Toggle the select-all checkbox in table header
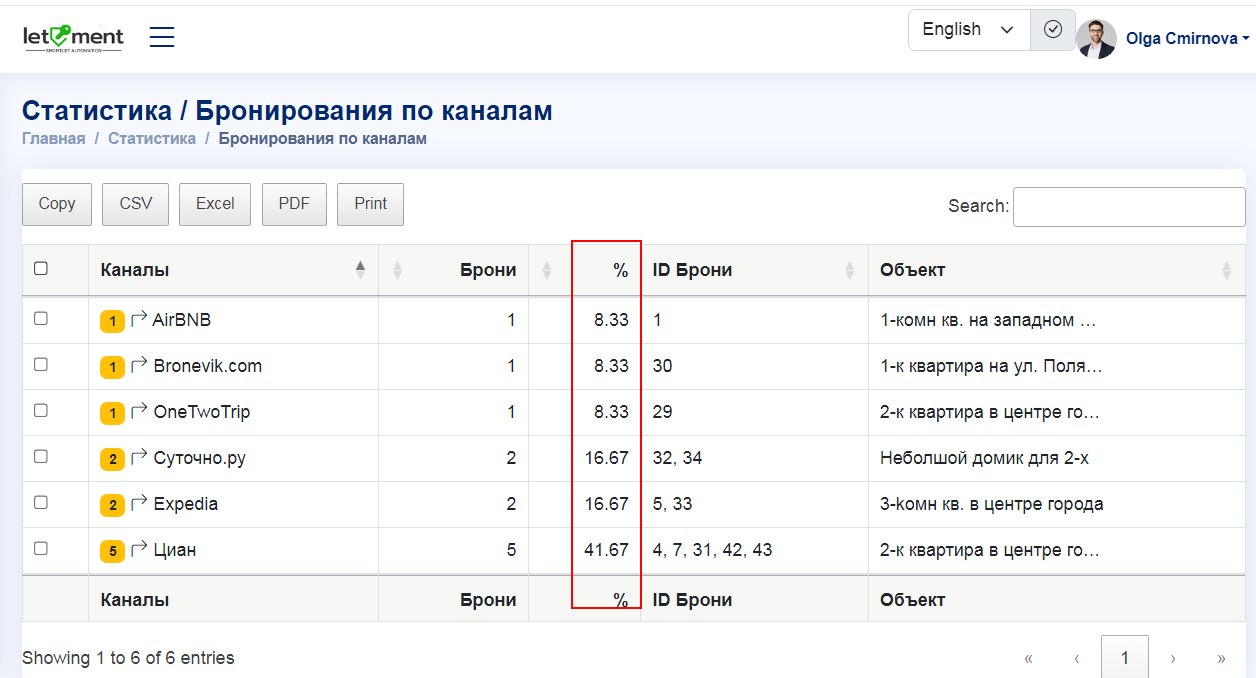Viewport: 1256px width, 678px height. (x=41, y=268)
